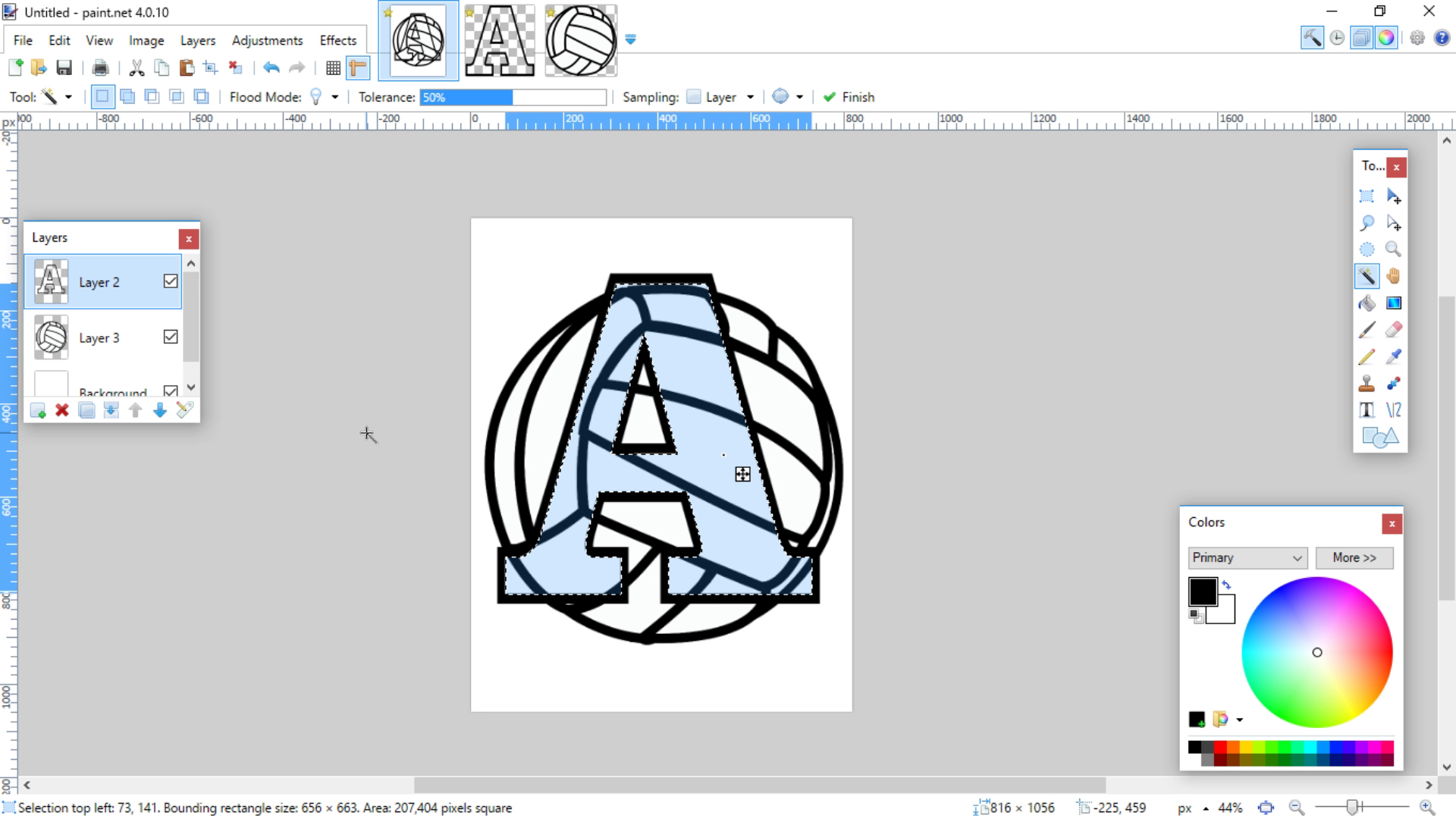This screenshot has height=819, width=1456.
Task: Select the Eraser tool
Action: pos(1394,330)
